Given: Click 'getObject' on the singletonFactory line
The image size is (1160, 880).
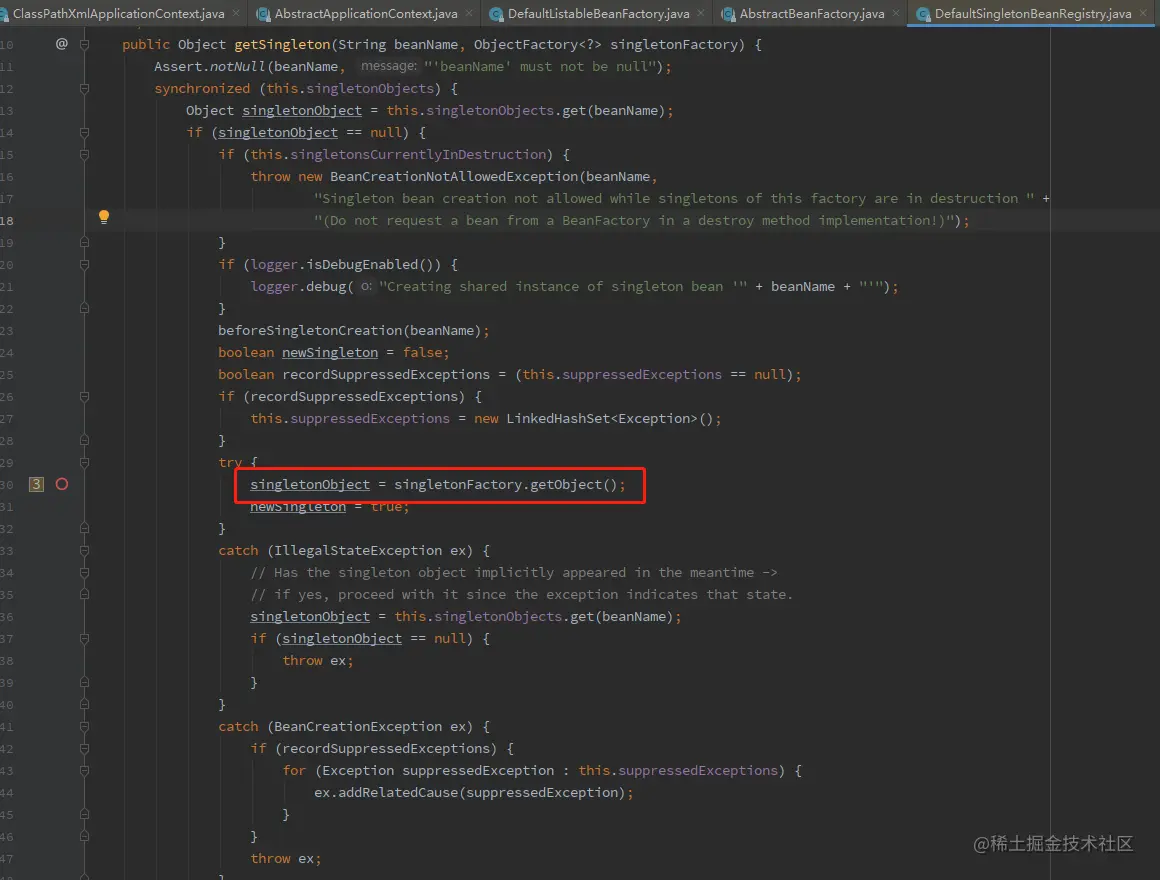Looking at the screenshot, I should [x=566, y=484].
